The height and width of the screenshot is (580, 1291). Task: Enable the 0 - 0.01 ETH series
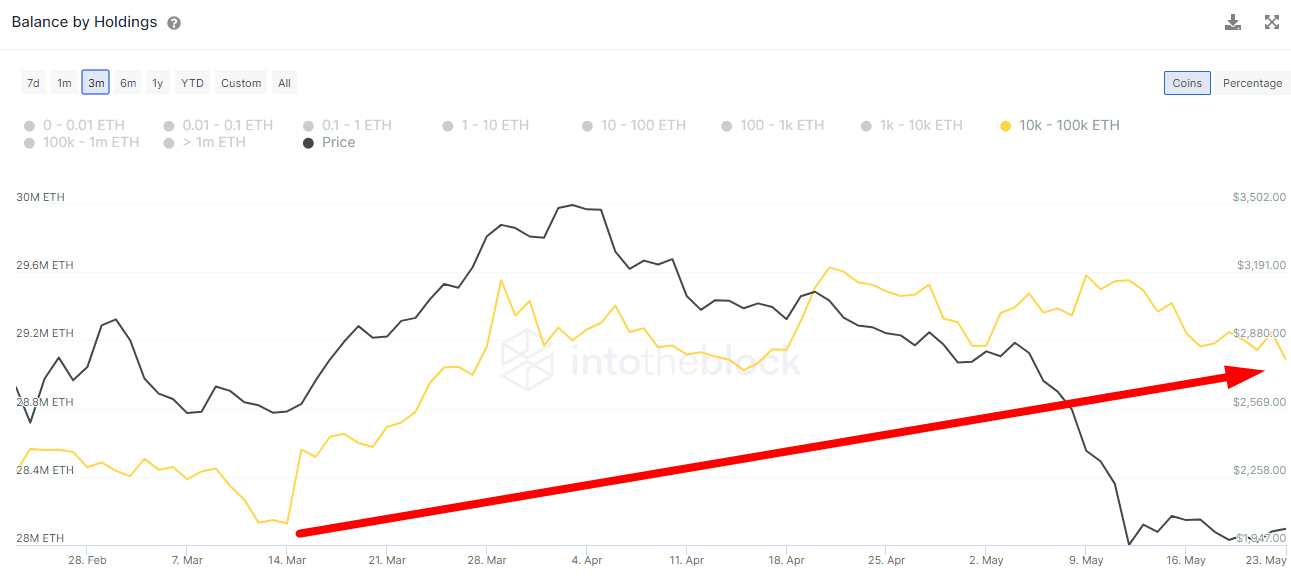point(83,125)
